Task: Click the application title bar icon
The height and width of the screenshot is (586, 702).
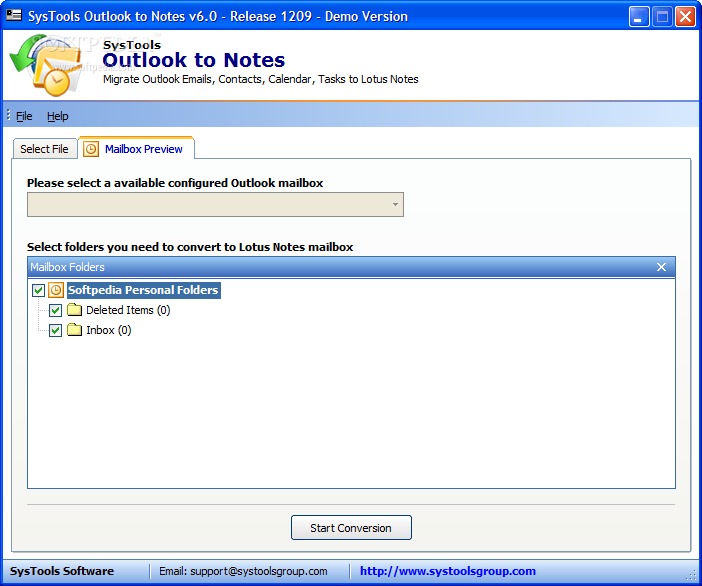Action: (14, 15)
